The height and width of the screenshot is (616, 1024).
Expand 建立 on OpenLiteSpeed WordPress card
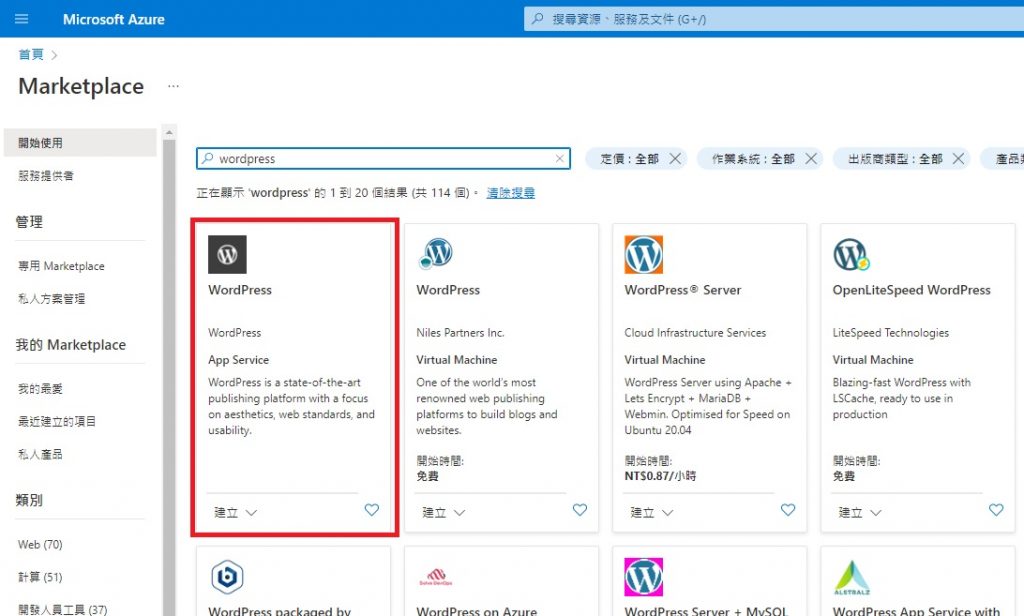tap(860, 513)
